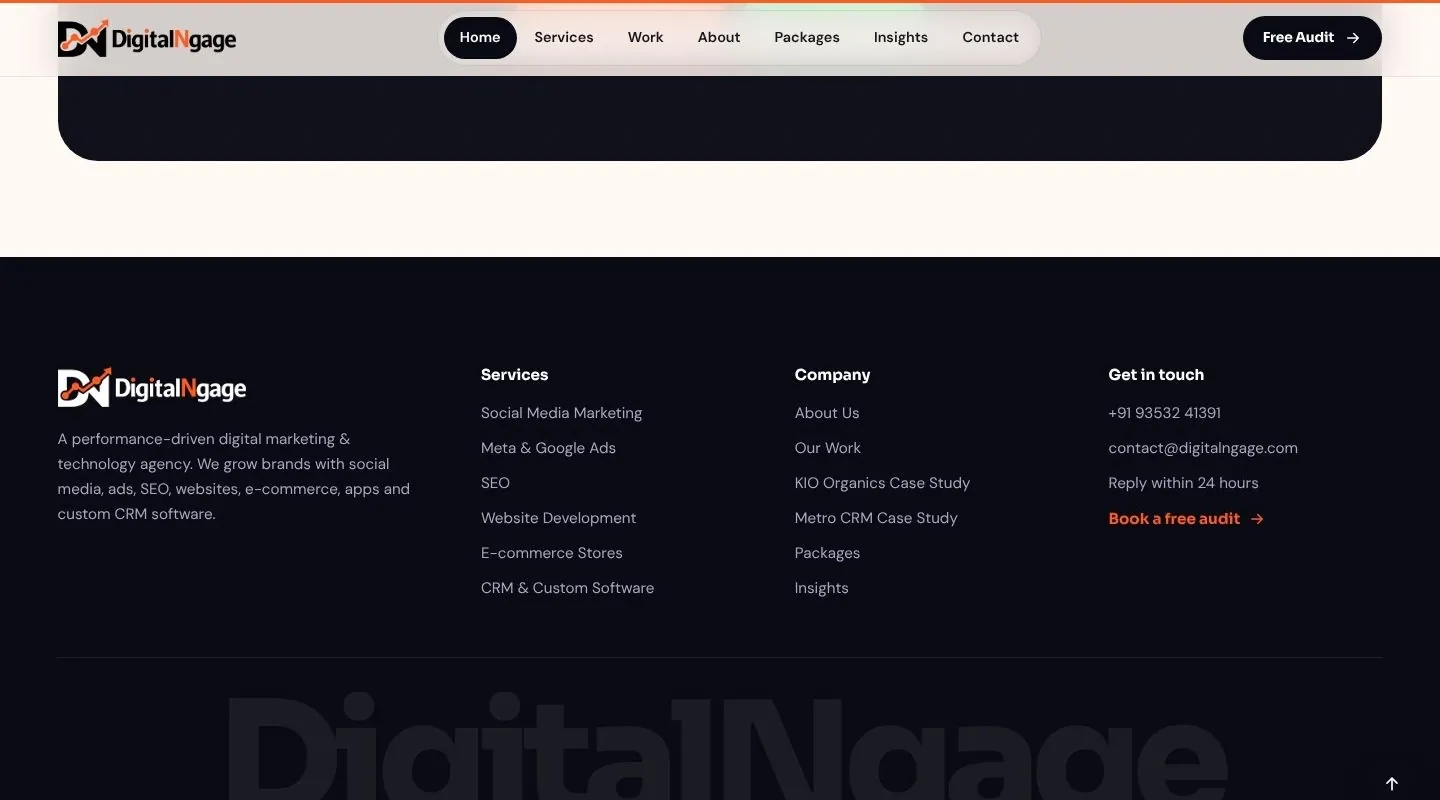Open the About Us footer link
The width and height of the screenshot is (1440, 800).
click(827, 413)
